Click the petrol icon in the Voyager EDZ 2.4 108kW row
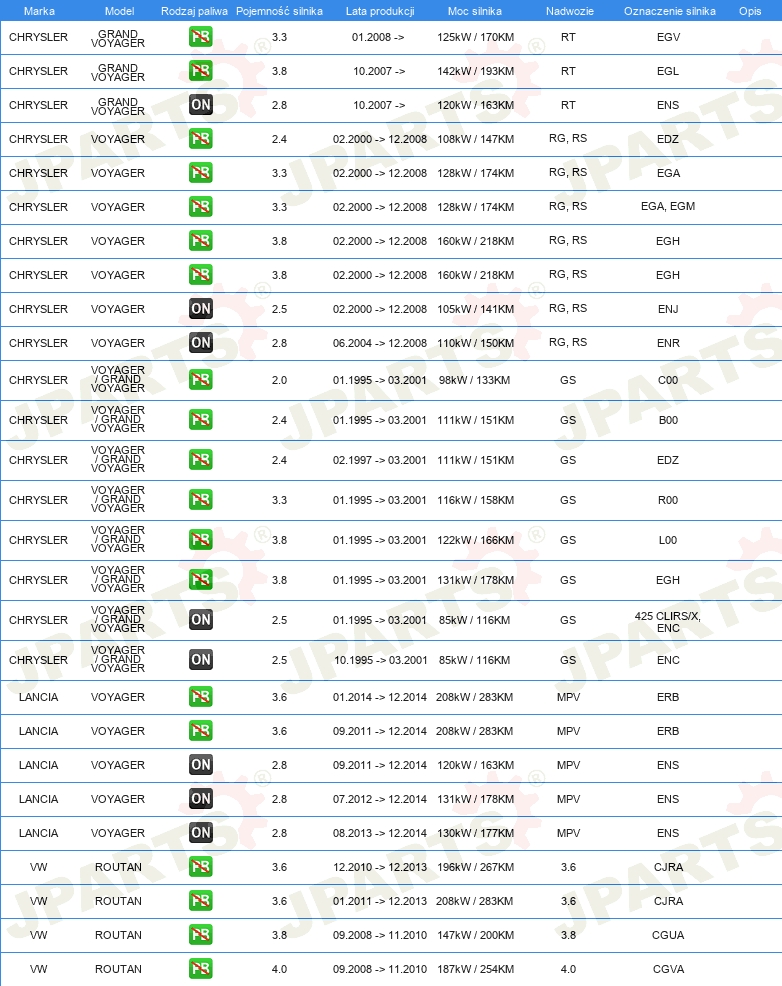The height and width of the screenshot is (986, 782). tap(201, 139)
